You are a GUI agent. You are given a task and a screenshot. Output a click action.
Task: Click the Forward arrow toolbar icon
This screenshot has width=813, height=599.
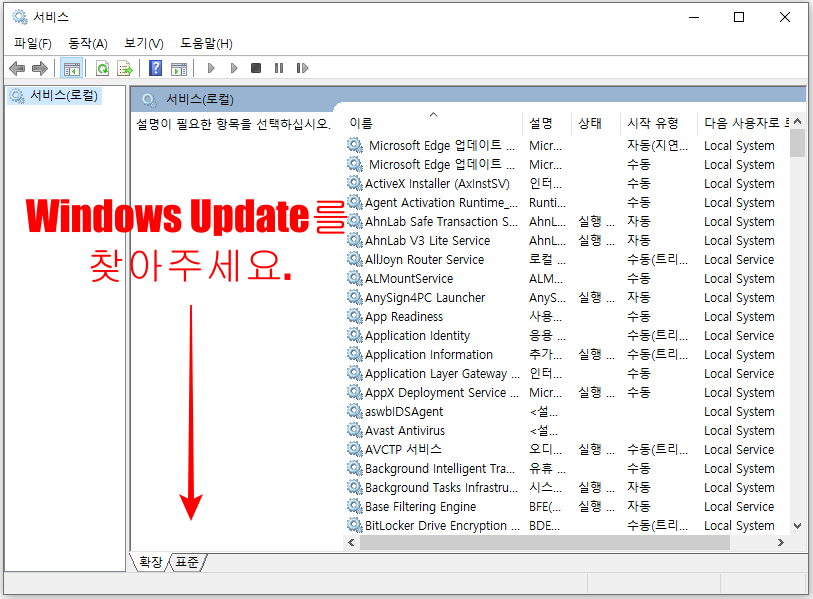click(x=39, y=68)
